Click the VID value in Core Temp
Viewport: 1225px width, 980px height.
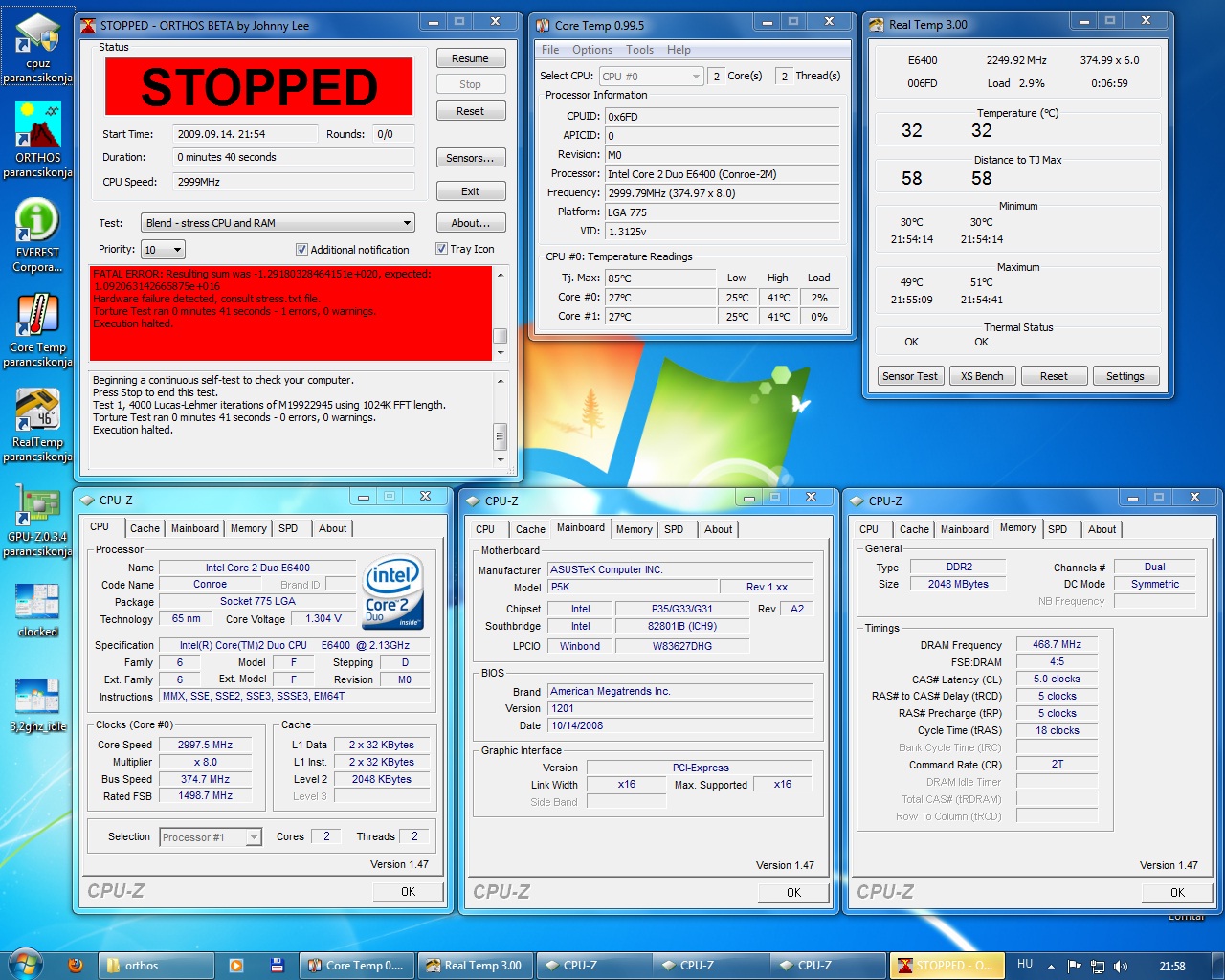point(723,231)
